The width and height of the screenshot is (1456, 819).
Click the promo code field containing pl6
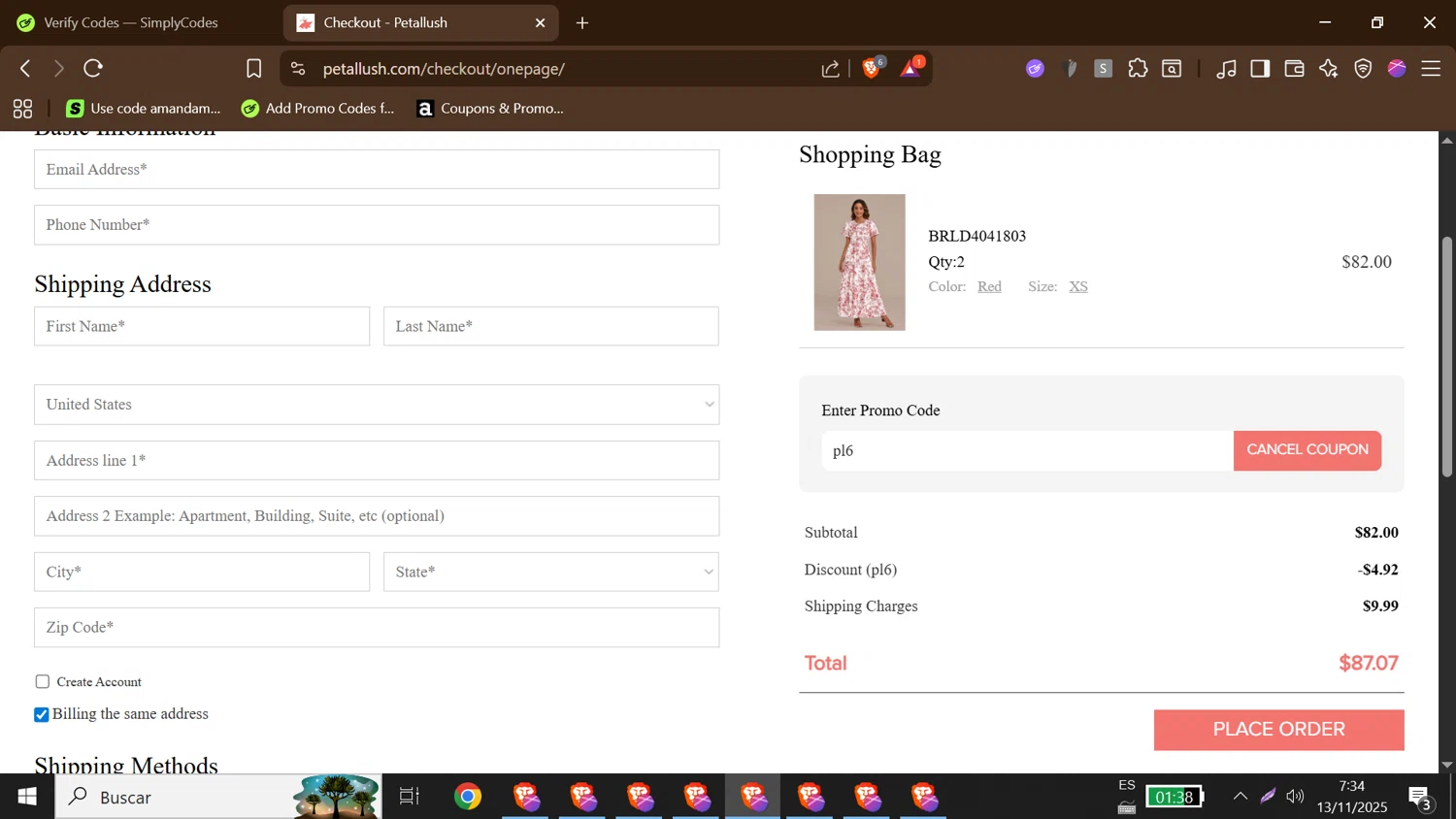(x=1027, y=450)
